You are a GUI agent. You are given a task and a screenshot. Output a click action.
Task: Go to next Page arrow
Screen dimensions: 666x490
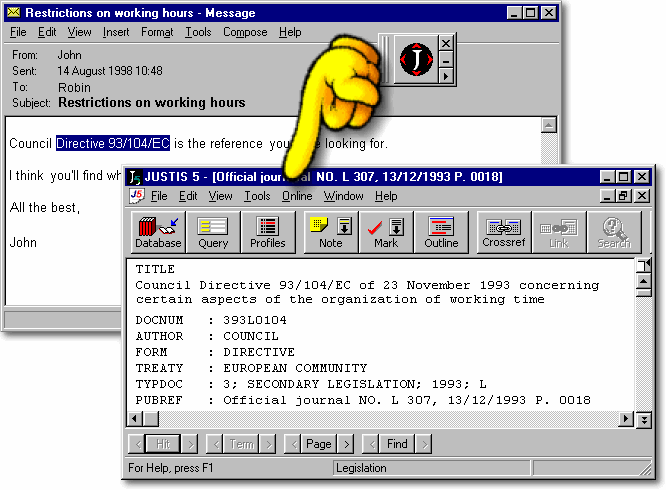[346, 444]
